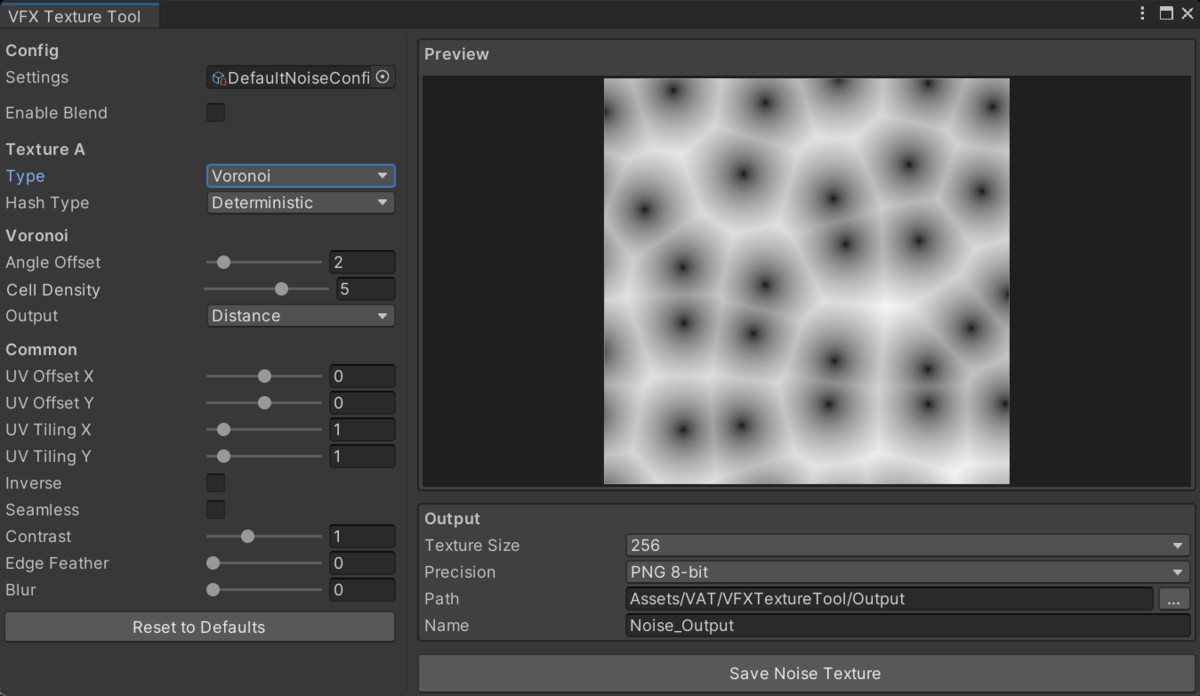The height and width of the screenshot is (696, 1200).
Task: Click the Edge Feather value field
Action: 362,563
